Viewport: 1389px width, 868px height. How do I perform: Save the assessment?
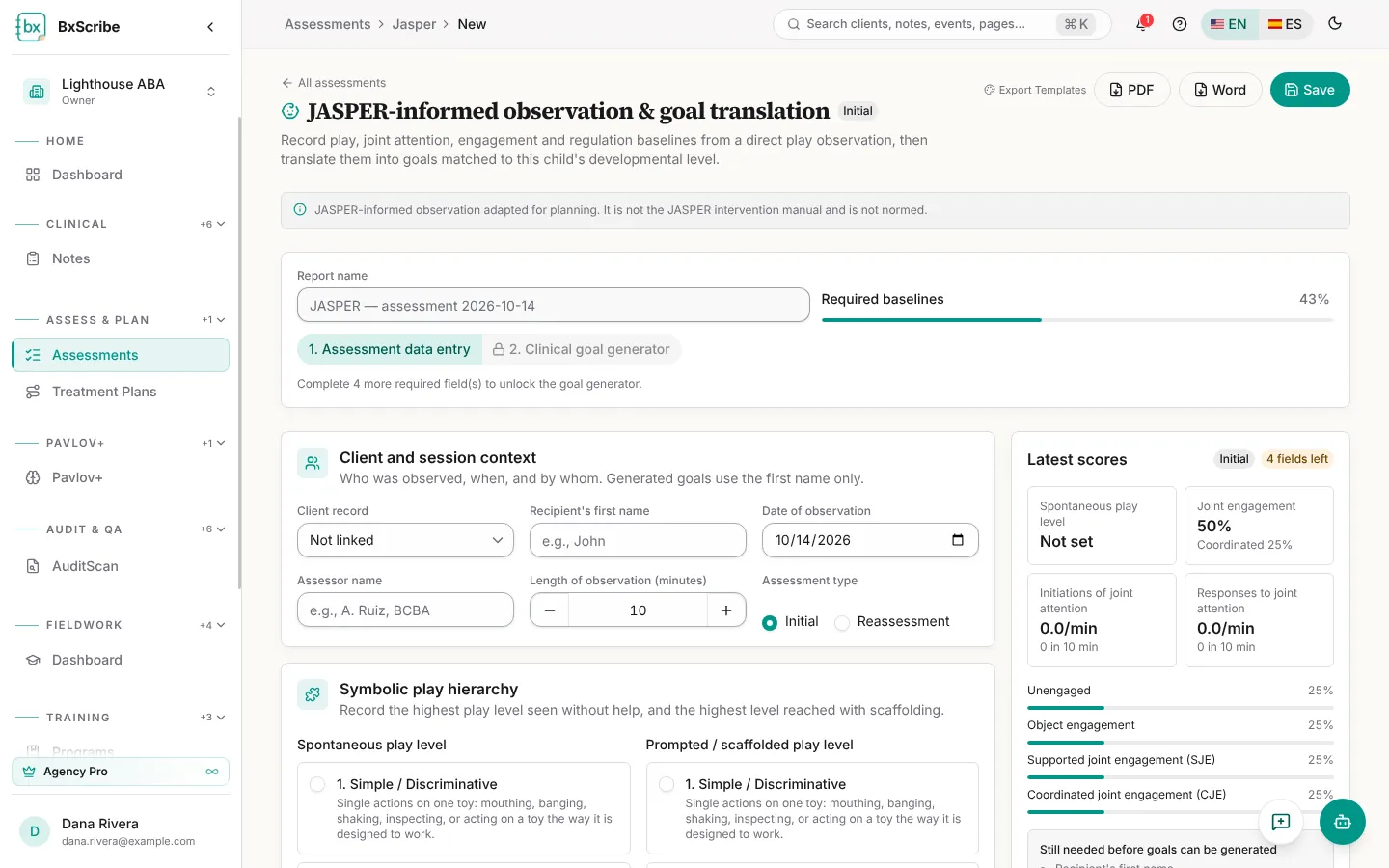point(1310,90)
